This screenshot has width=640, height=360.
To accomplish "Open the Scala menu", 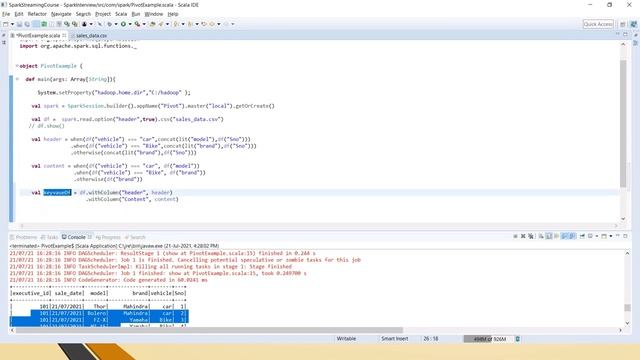I will coord(121,14).
